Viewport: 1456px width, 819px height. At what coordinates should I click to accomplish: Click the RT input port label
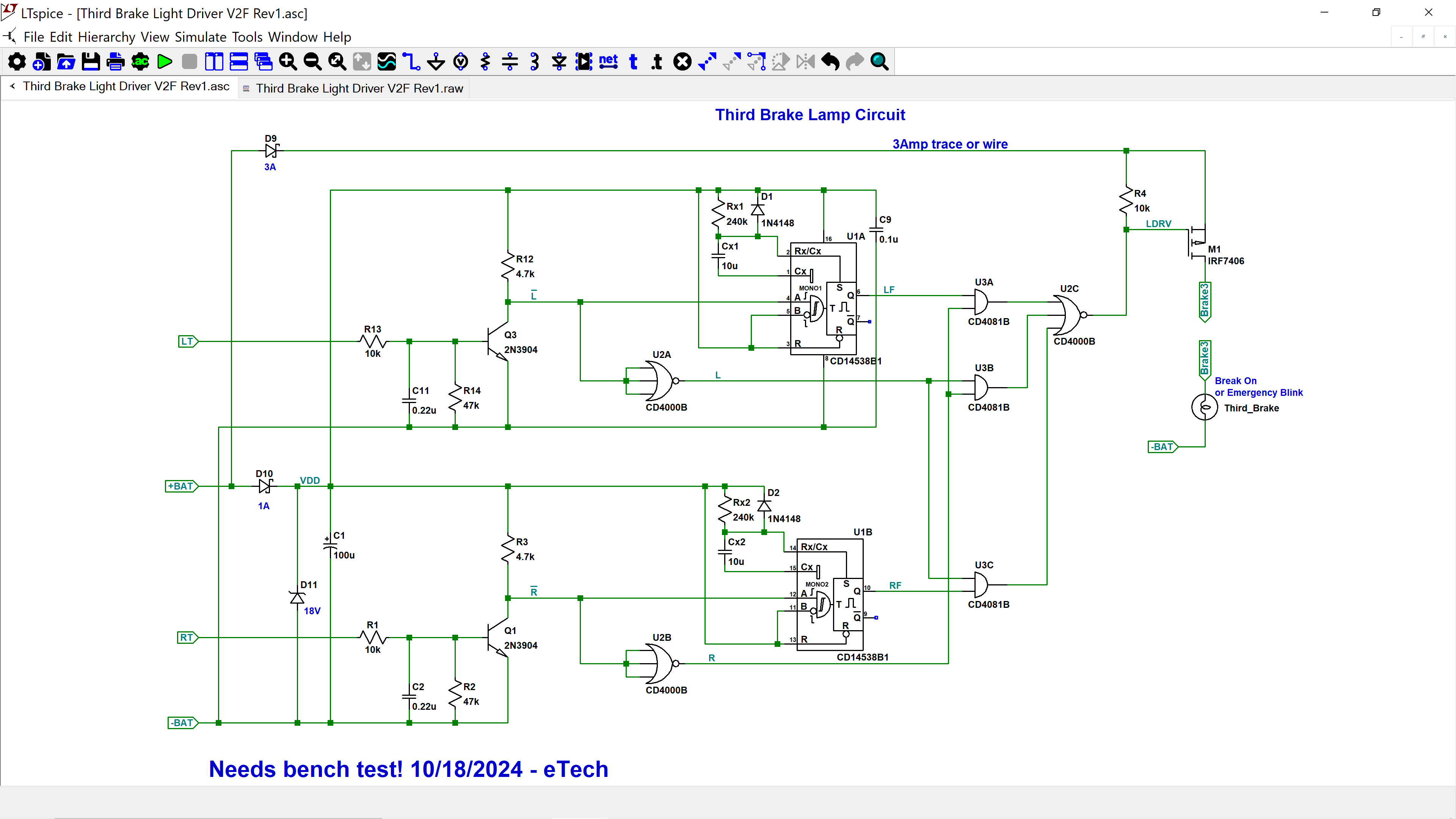(x=188, y=637)
